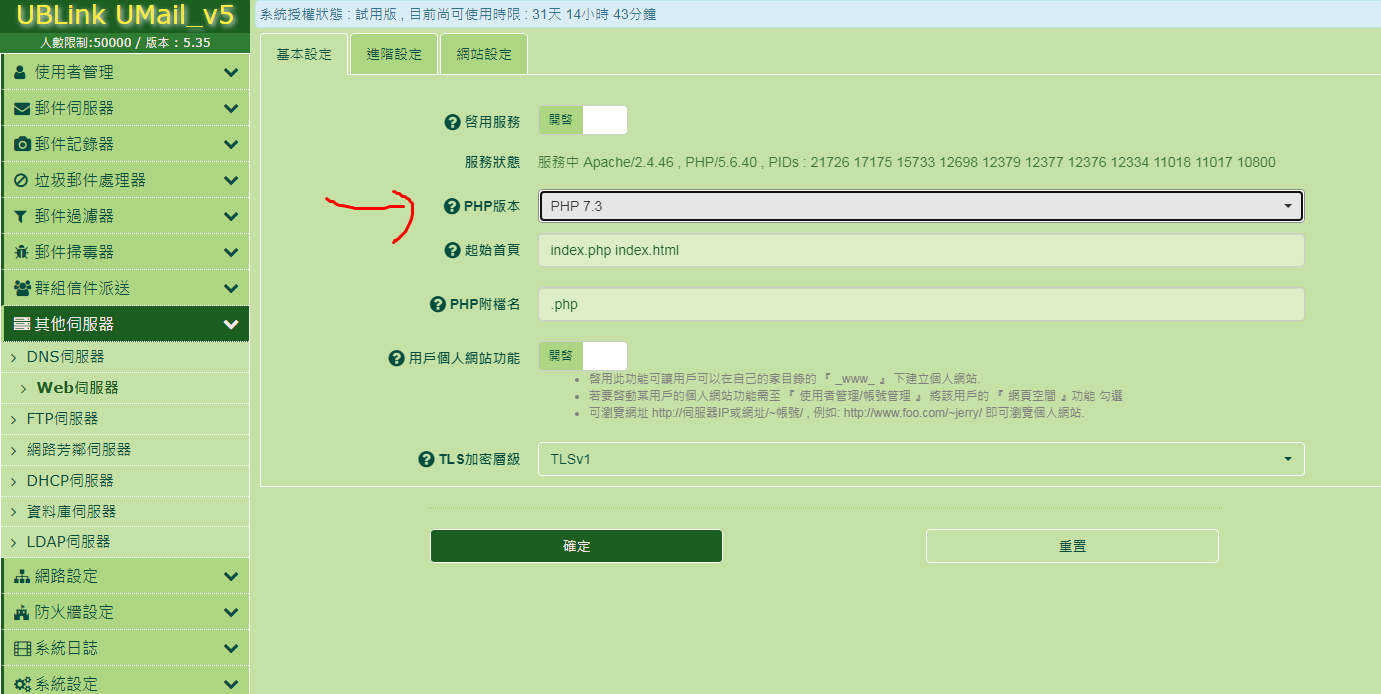Click the help icon next to PHP版本

[452, 207]
